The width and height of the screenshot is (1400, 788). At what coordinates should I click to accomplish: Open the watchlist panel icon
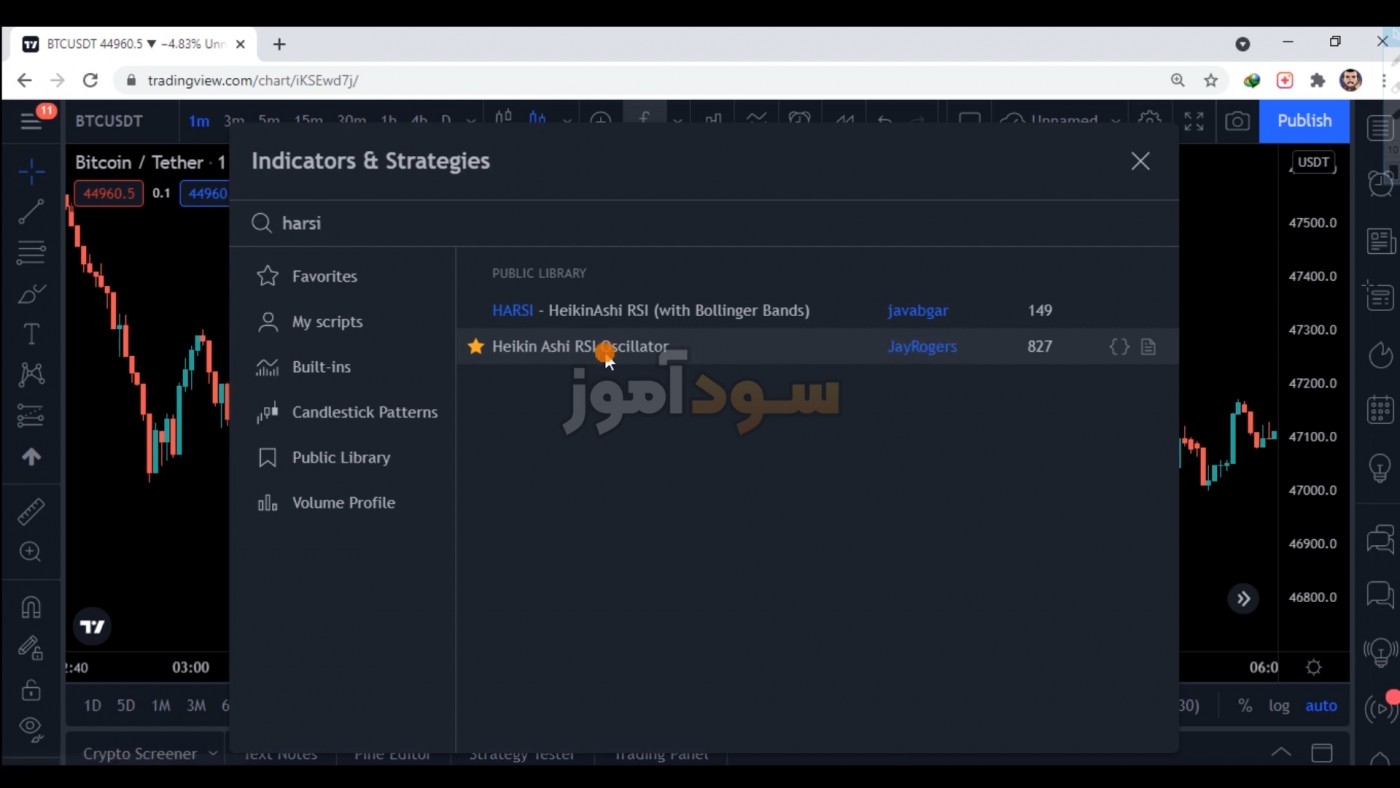[x=1381, y=129]
